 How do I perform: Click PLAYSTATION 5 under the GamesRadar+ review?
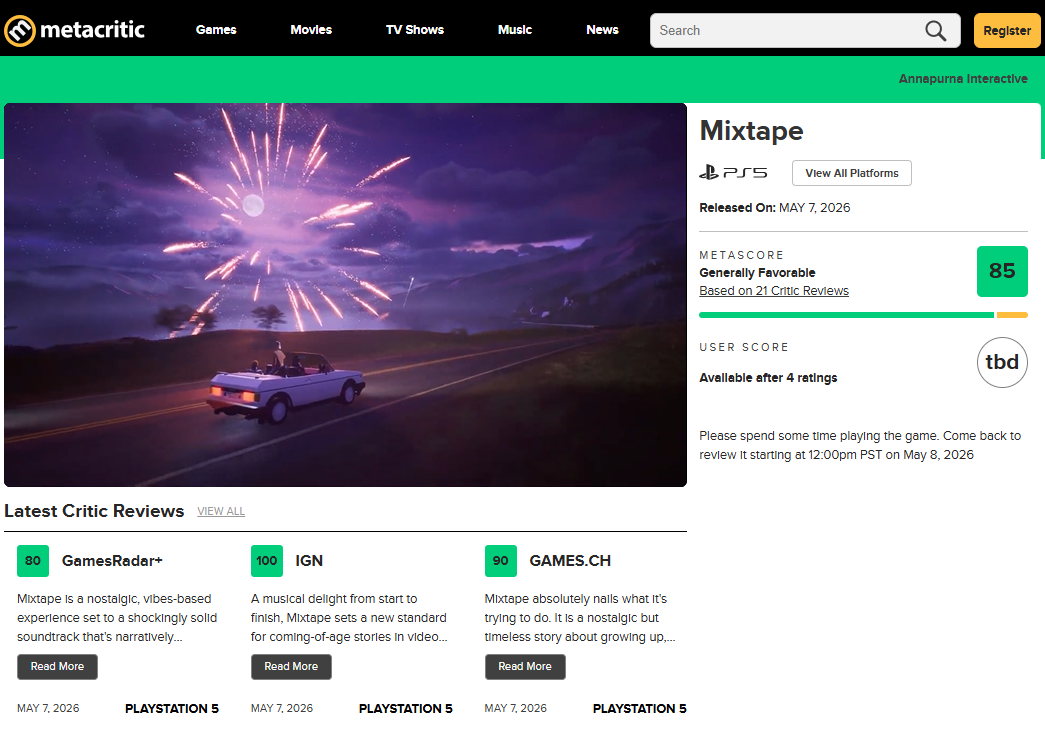[172, 709]
